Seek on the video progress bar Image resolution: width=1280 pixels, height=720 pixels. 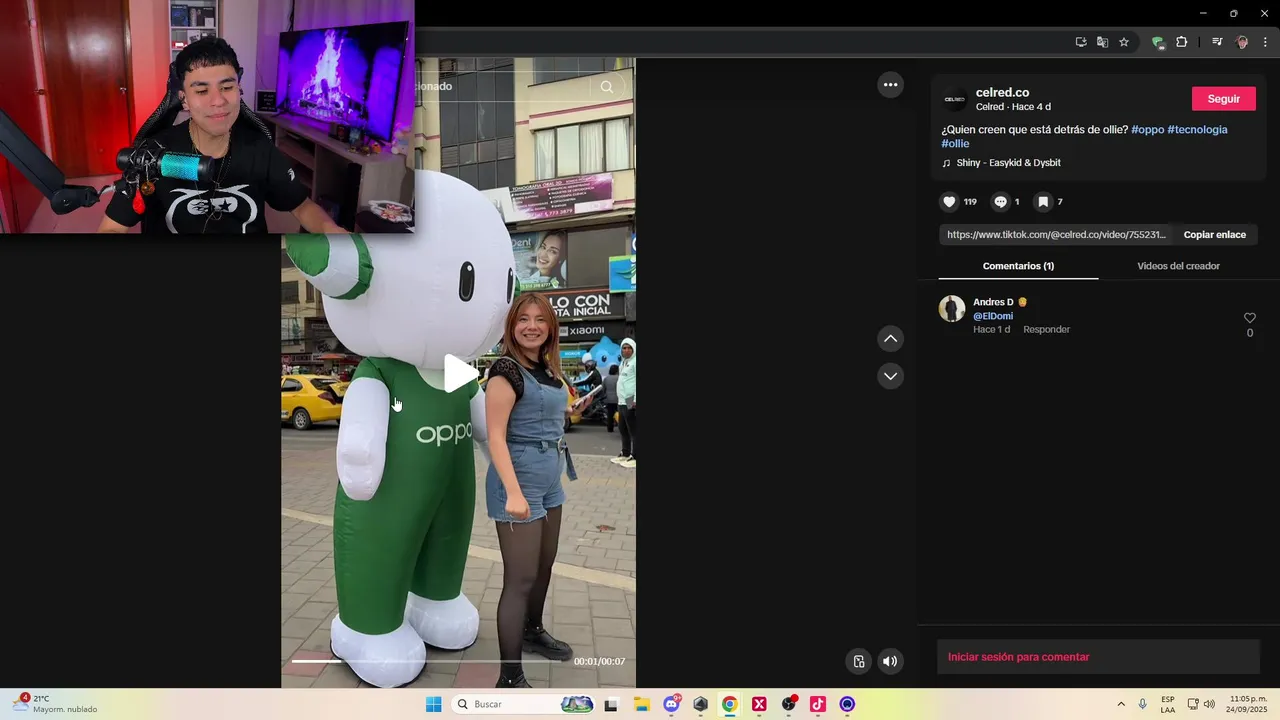[x=429, y=661]
